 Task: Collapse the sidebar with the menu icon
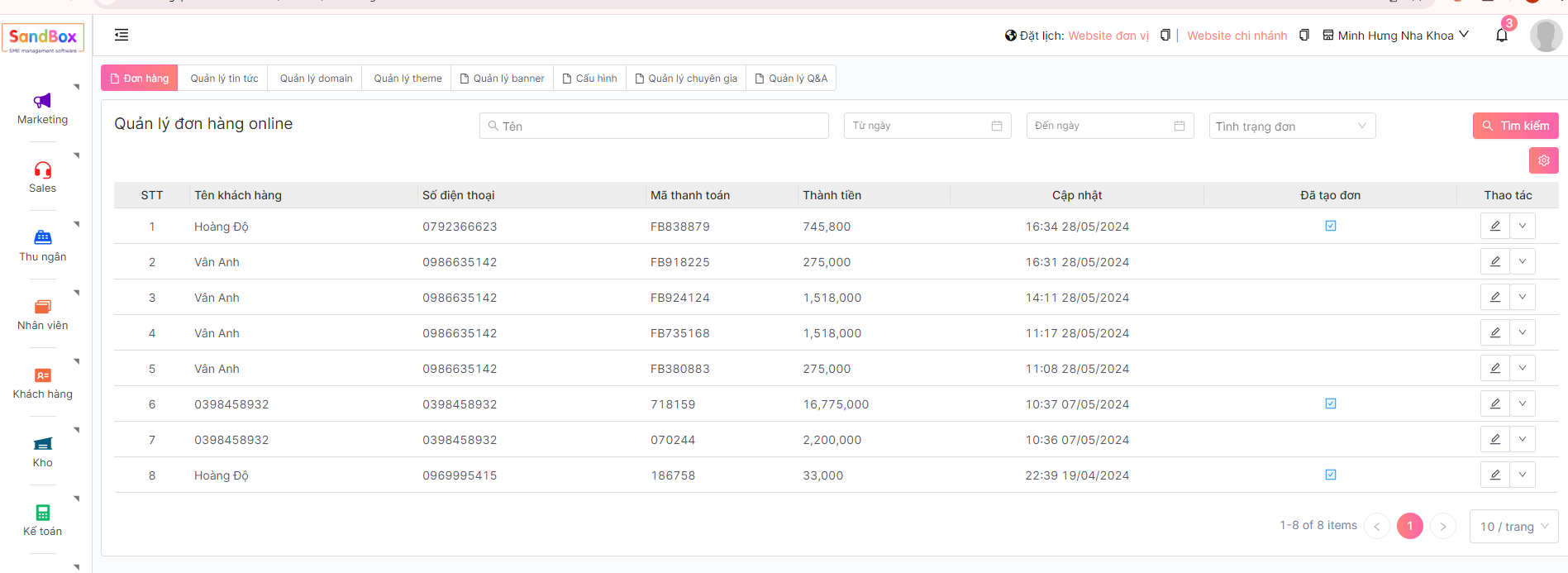click(122, 35)
